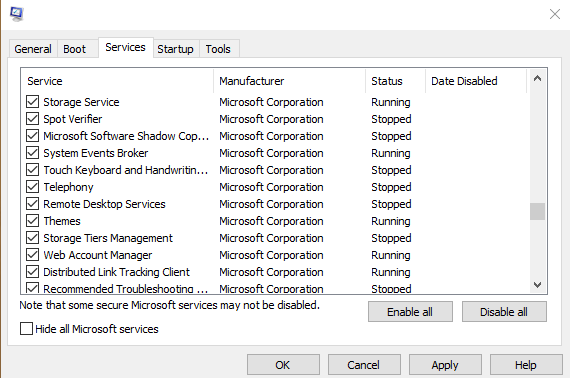Enable Hide all Microsoft services option
This screenshot has height=378, width=570.
click(27, 329)
